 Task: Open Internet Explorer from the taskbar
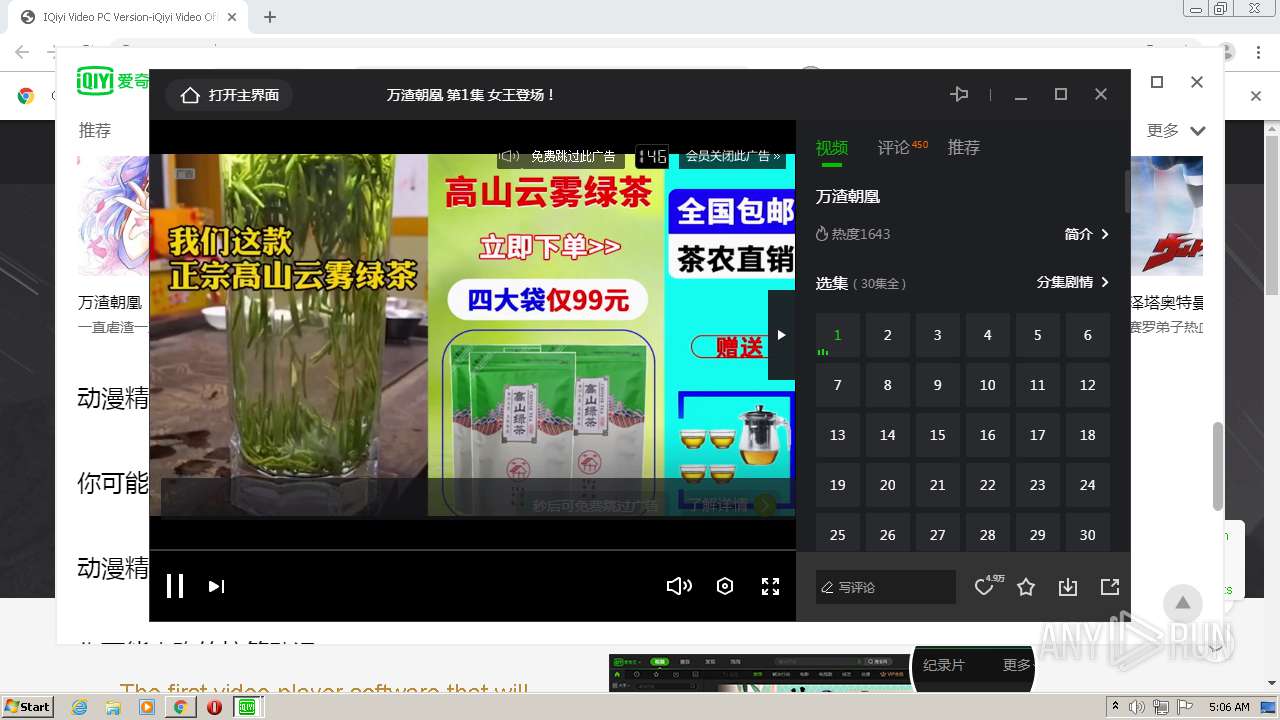click(80, 707)
